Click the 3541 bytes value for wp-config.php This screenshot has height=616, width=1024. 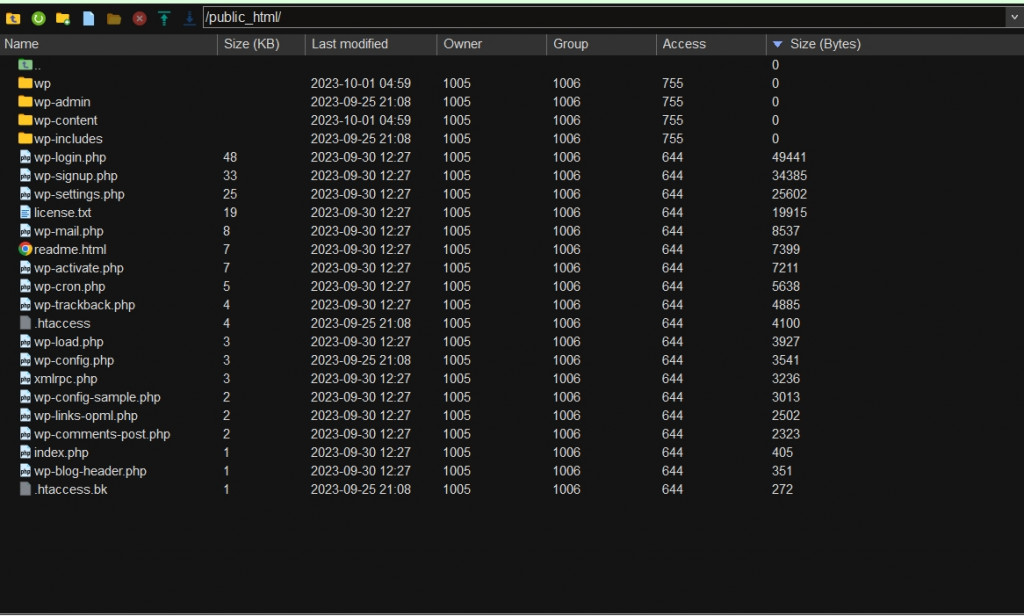pos(786,360)
